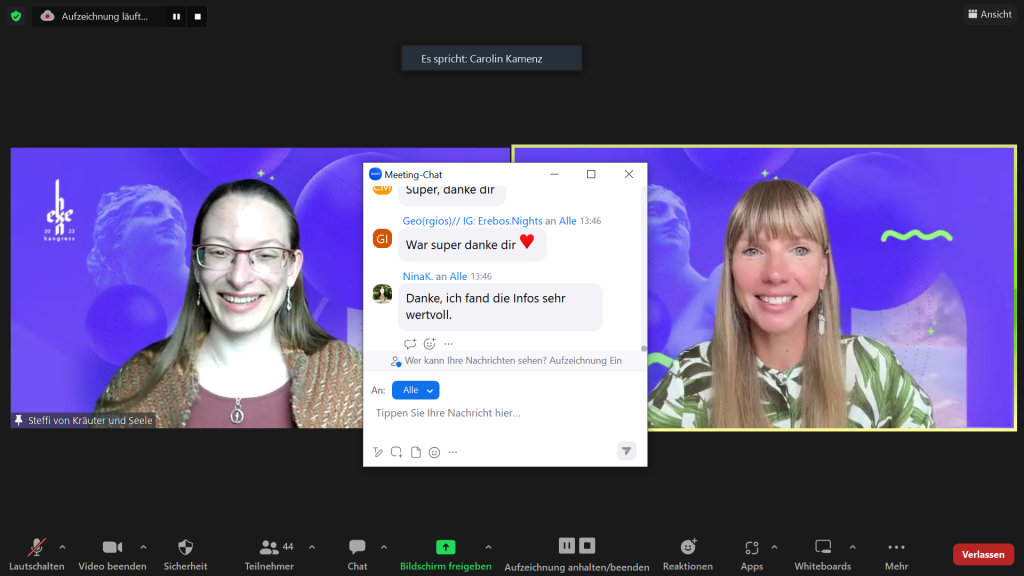Expand the 'Alle' recipient dropdown
1024x576 pixels.
(x=415, y=390)
